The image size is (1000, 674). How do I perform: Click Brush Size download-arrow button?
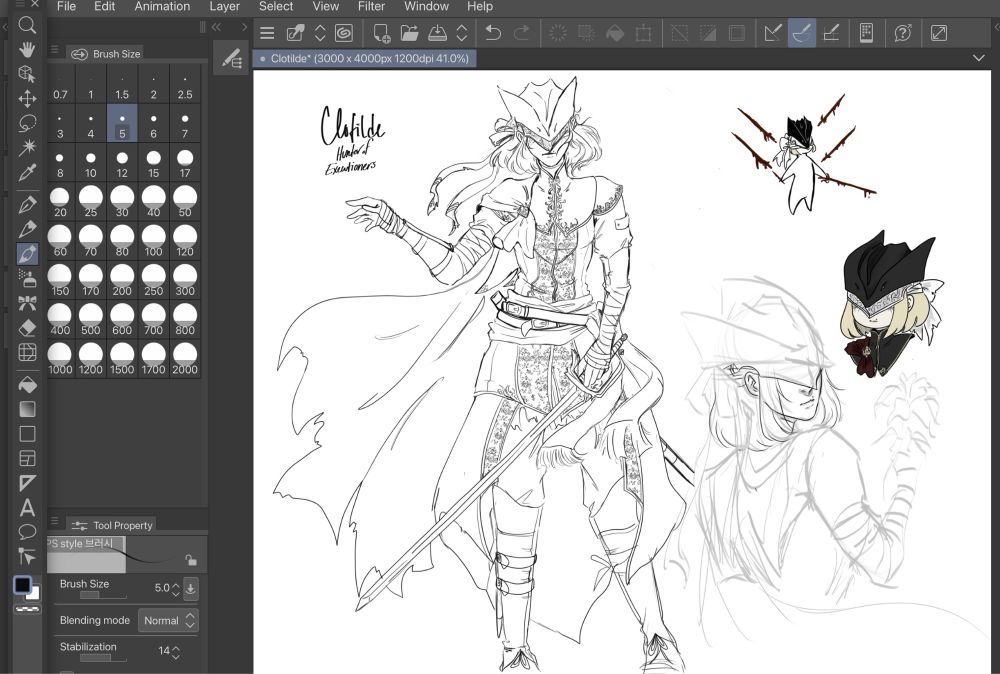190,589
